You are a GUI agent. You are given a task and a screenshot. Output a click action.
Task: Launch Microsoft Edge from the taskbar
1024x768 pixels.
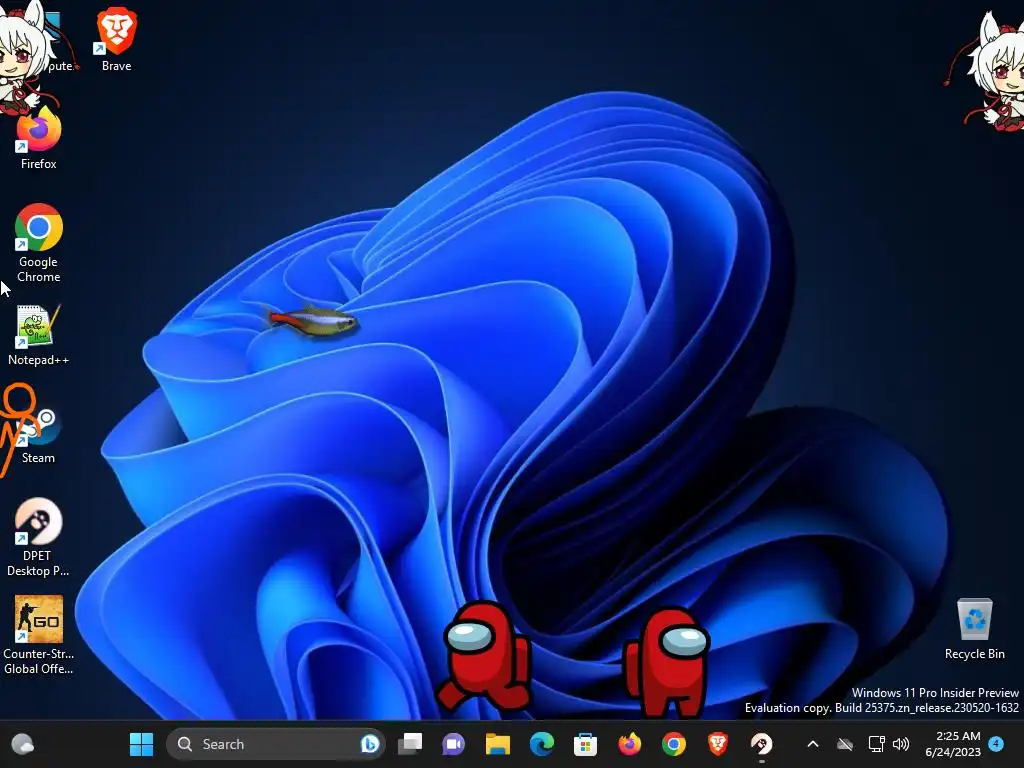[541, 744]
